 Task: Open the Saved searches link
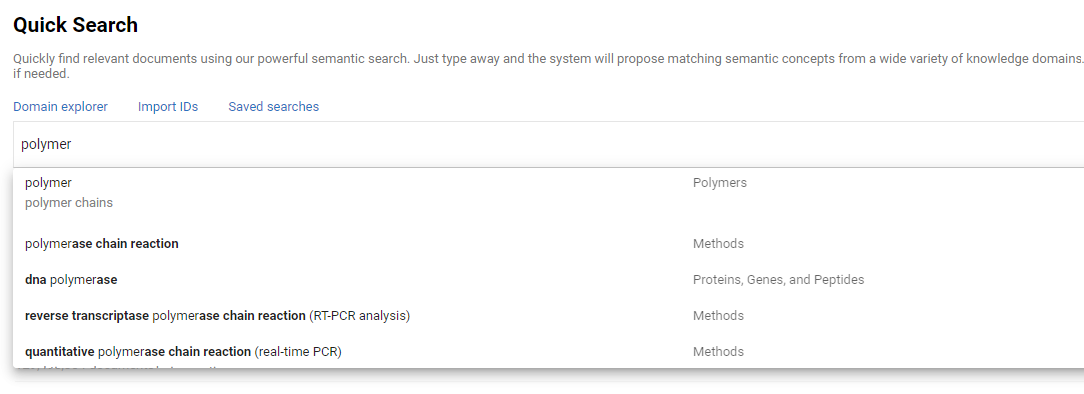[x=274, y=106]
